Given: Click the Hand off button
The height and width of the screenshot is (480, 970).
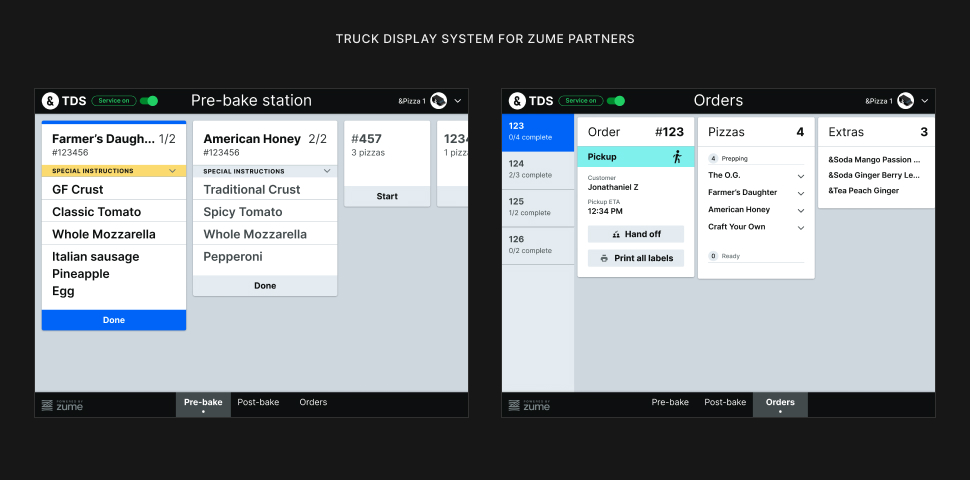Looking at the screenshot, I should [636, 234].
